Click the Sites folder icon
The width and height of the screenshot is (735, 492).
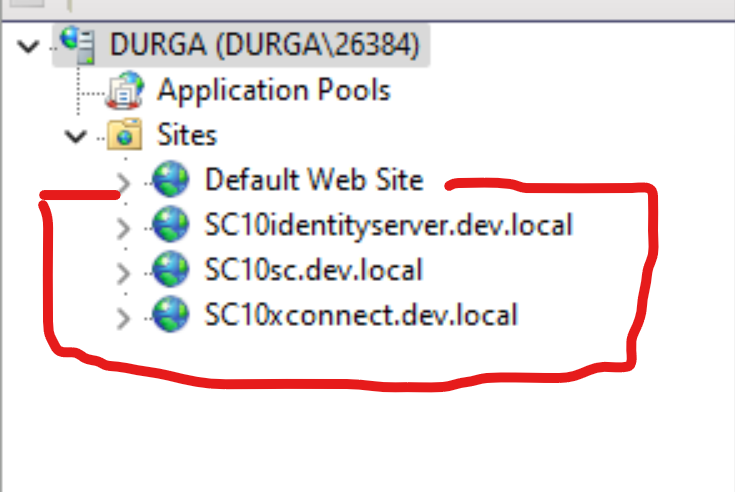(x=125, y=134)
